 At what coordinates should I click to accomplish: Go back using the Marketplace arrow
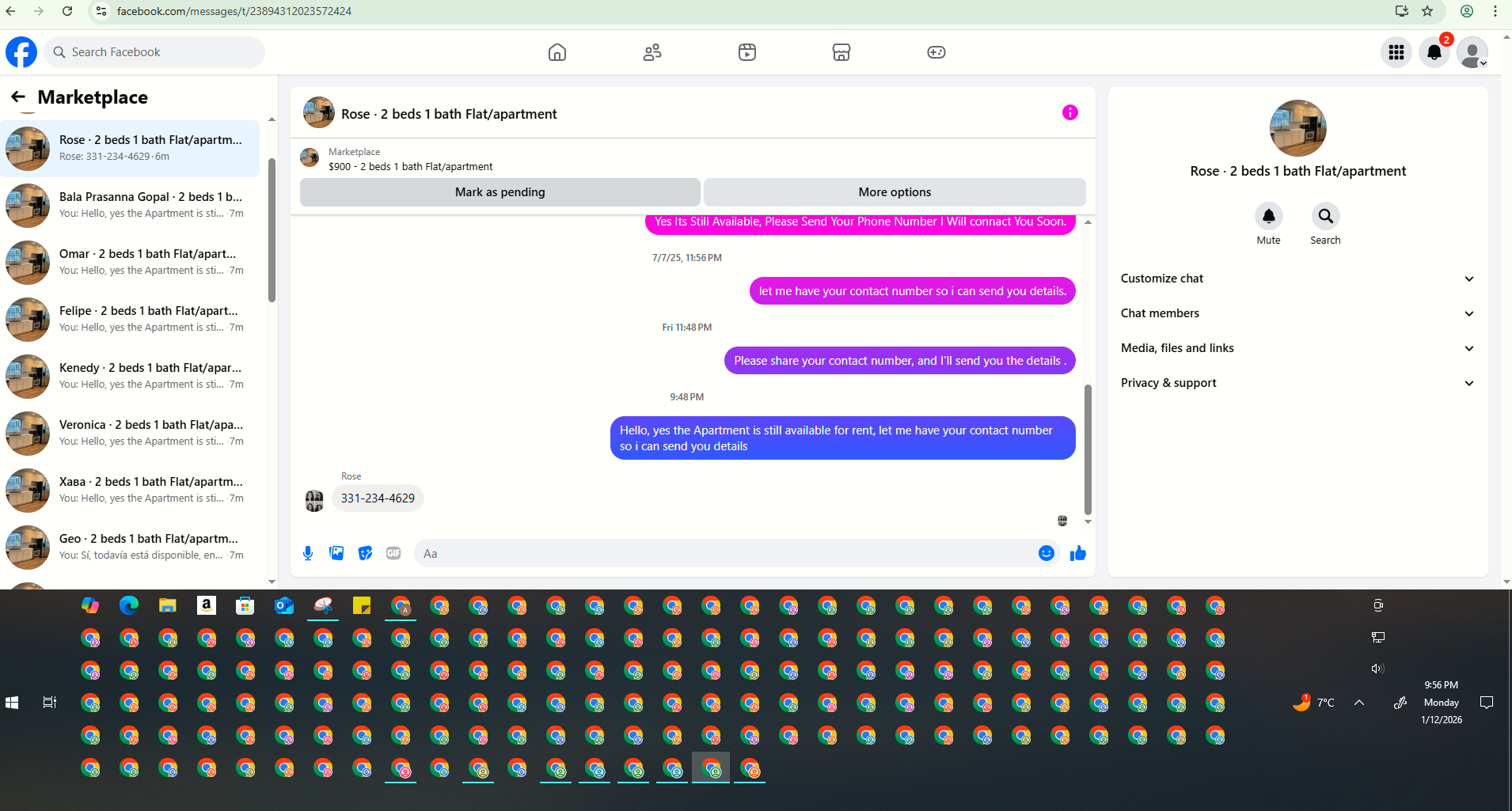click(18, 97)
